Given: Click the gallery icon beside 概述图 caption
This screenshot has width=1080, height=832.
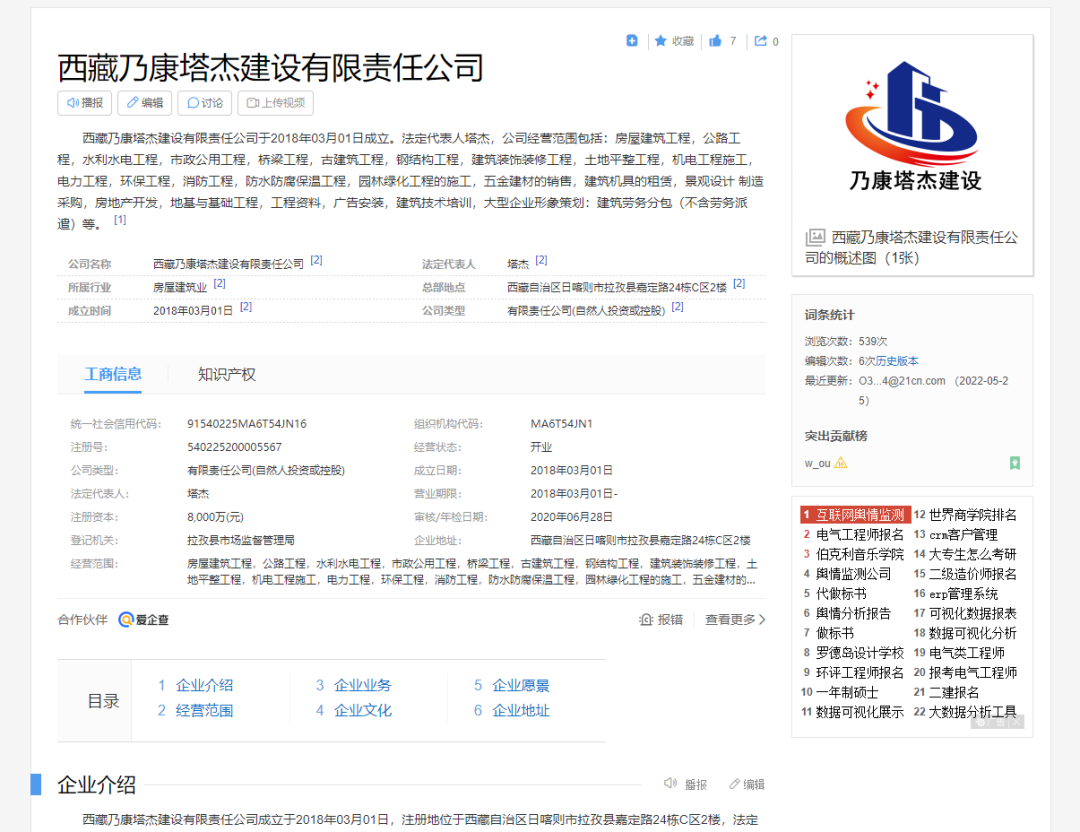Looking at the screenshot, I should [x=815, y=238].
